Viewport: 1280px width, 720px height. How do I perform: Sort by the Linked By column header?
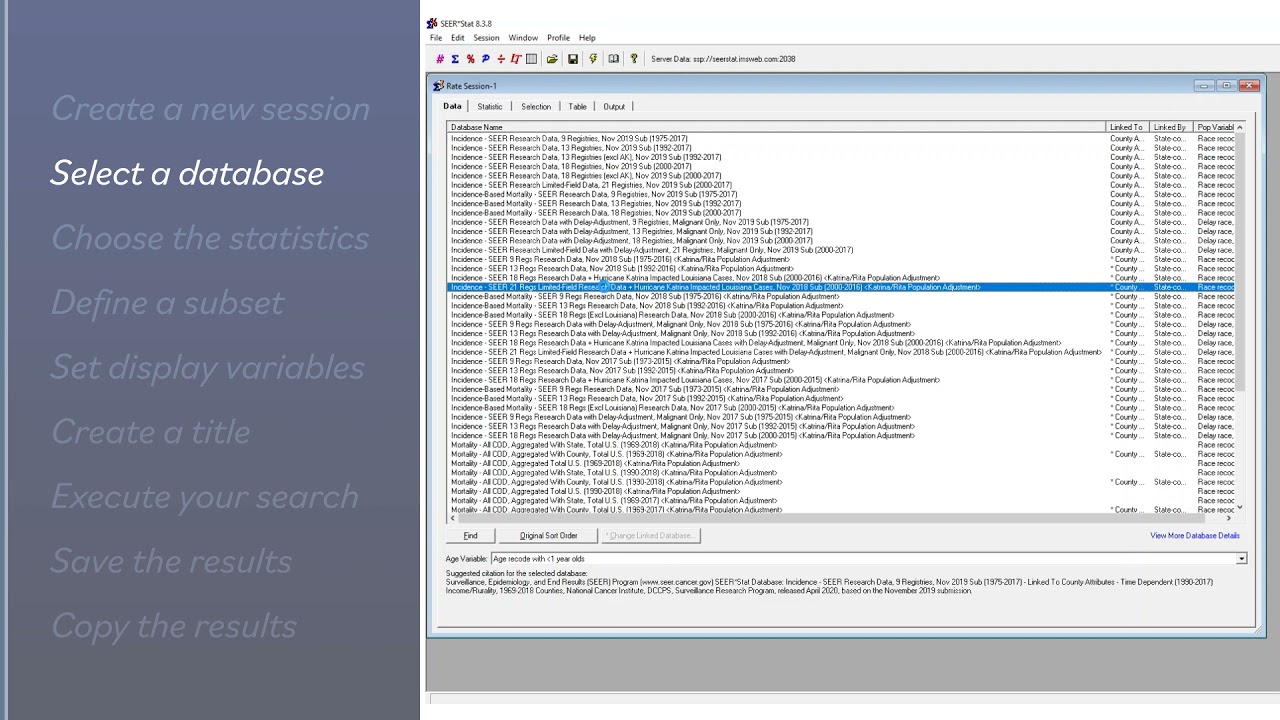[1171, 127]
